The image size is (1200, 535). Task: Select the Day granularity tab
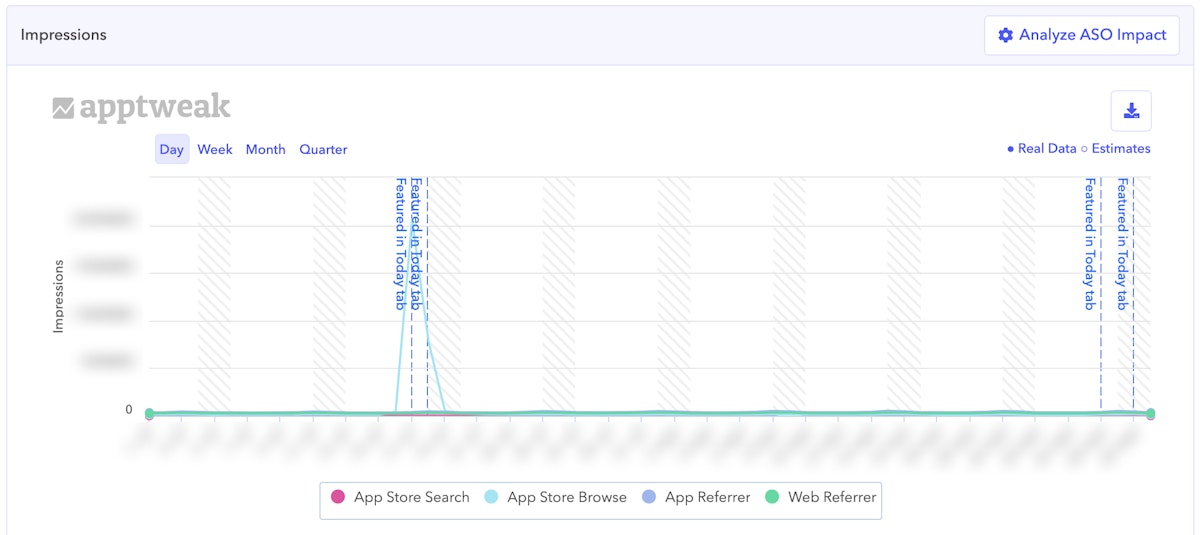[x=172, y=150]
